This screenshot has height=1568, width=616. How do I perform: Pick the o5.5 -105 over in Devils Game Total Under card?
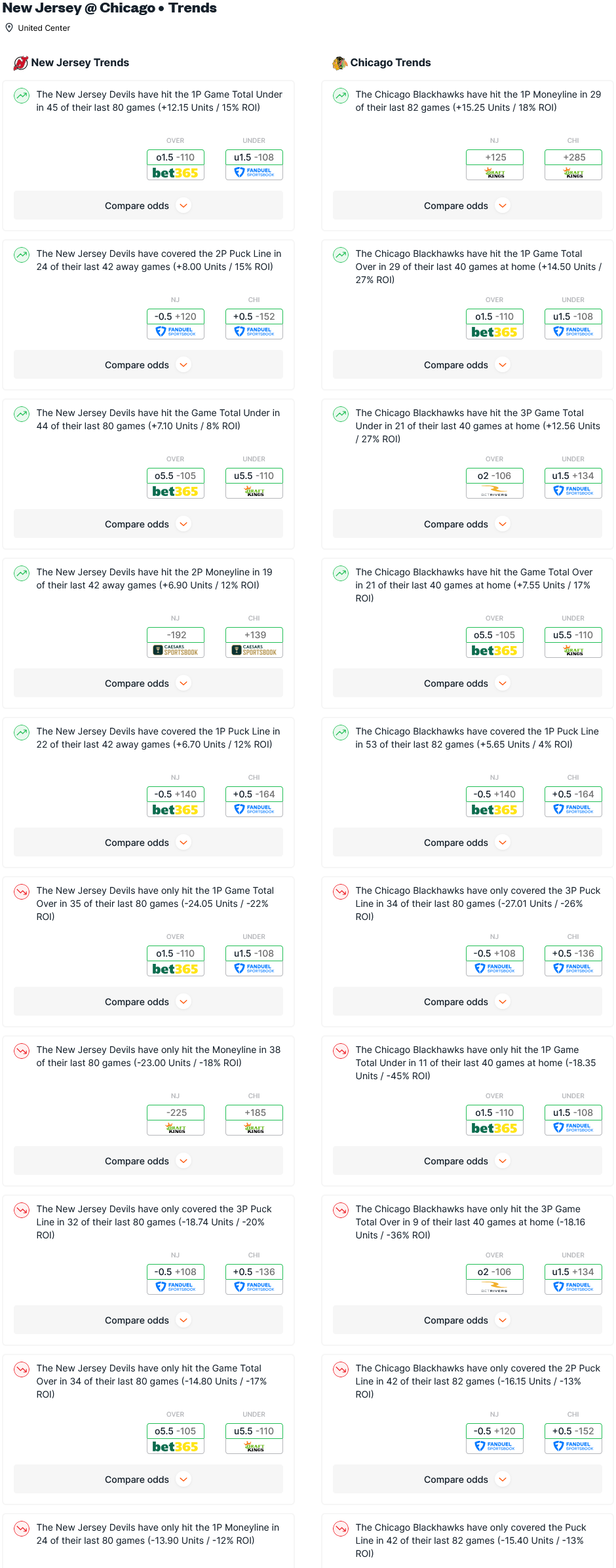pyautogui.click(x=176, y=483)
